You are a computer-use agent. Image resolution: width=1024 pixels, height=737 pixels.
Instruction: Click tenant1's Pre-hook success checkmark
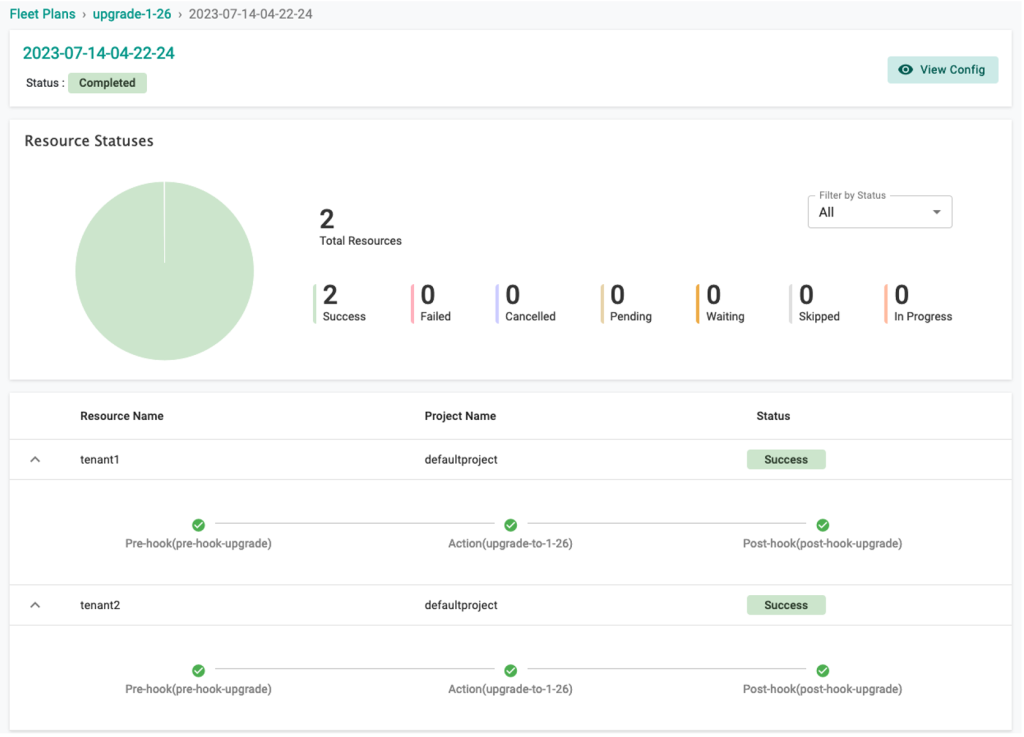tap(198, 524)
